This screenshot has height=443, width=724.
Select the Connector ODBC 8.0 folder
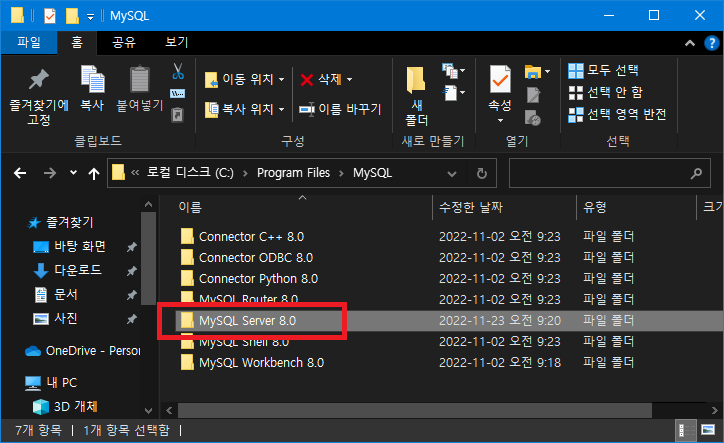click(256, 257)
